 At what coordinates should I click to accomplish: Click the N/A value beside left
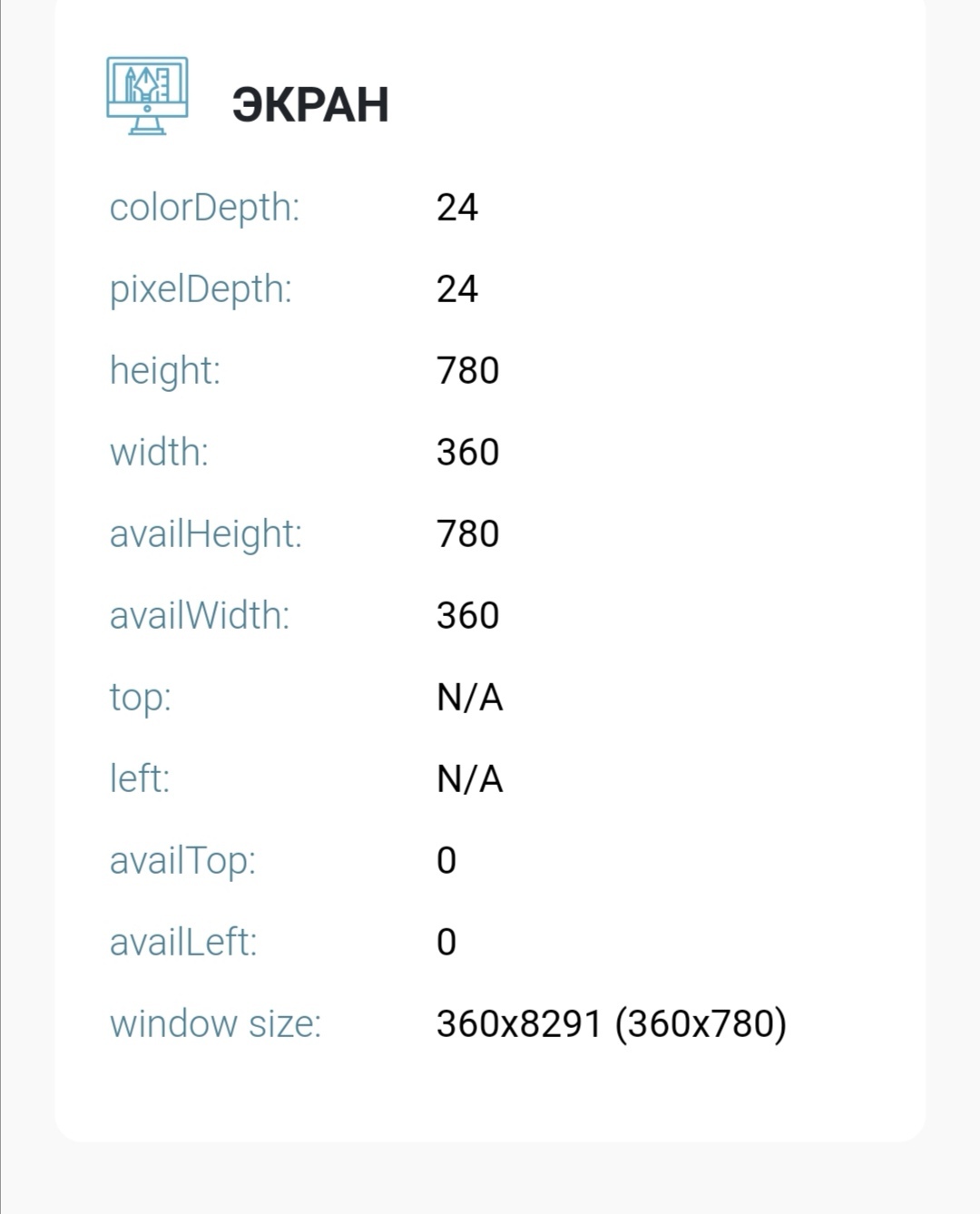469,779
